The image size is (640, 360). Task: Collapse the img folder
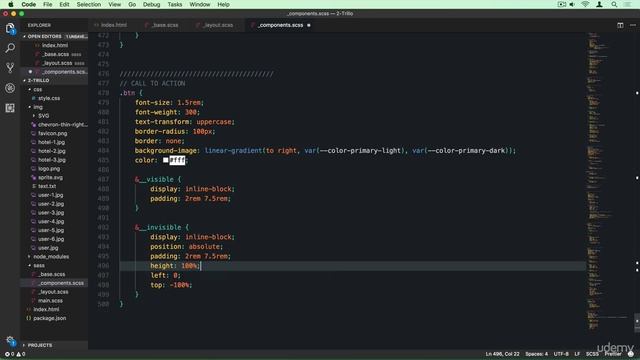point(38,107)
